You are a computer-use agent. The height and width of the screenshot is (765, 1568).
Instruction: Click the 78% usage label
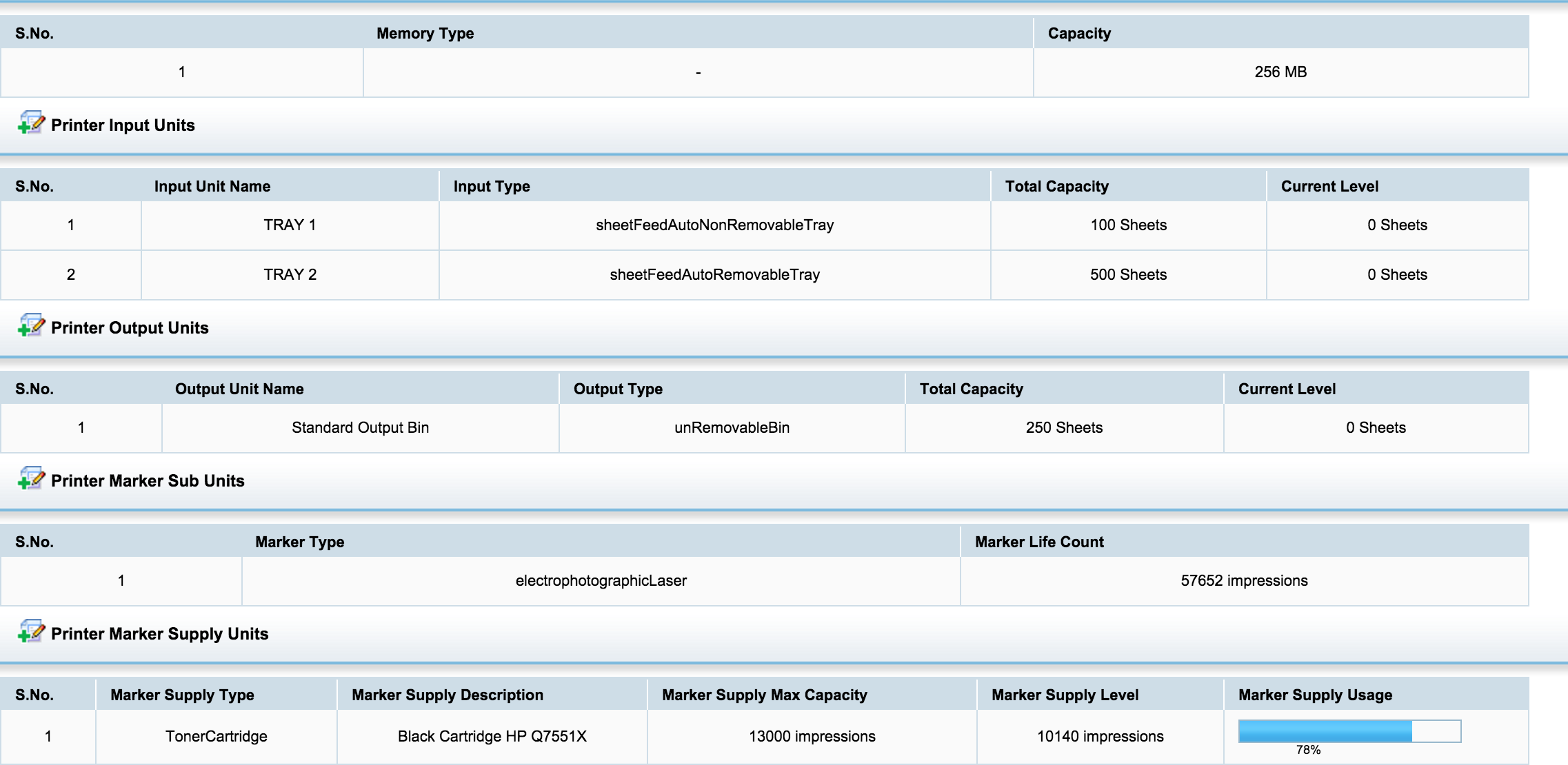click(1307, 750)
